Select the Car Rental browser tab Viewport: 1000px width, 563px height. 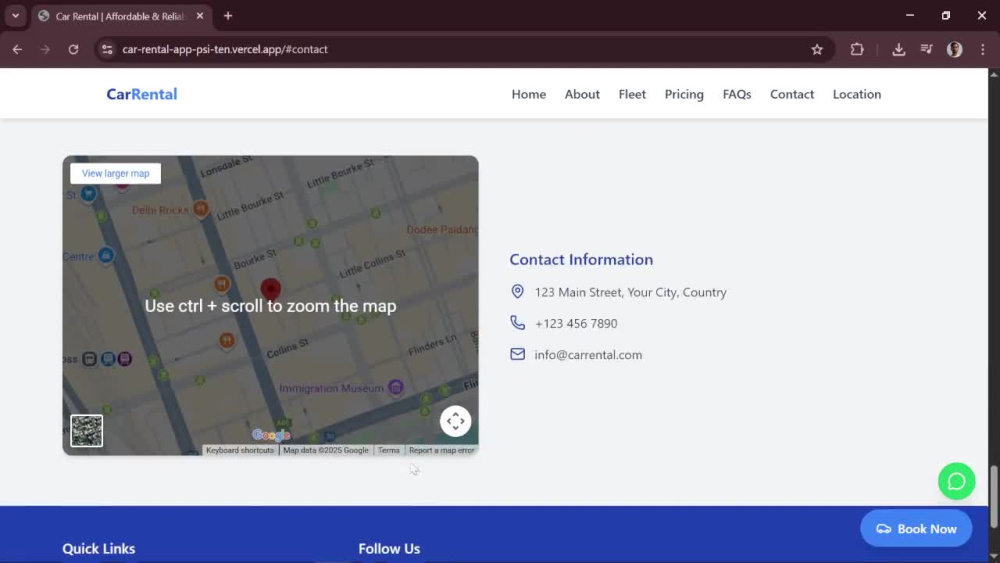120,16
